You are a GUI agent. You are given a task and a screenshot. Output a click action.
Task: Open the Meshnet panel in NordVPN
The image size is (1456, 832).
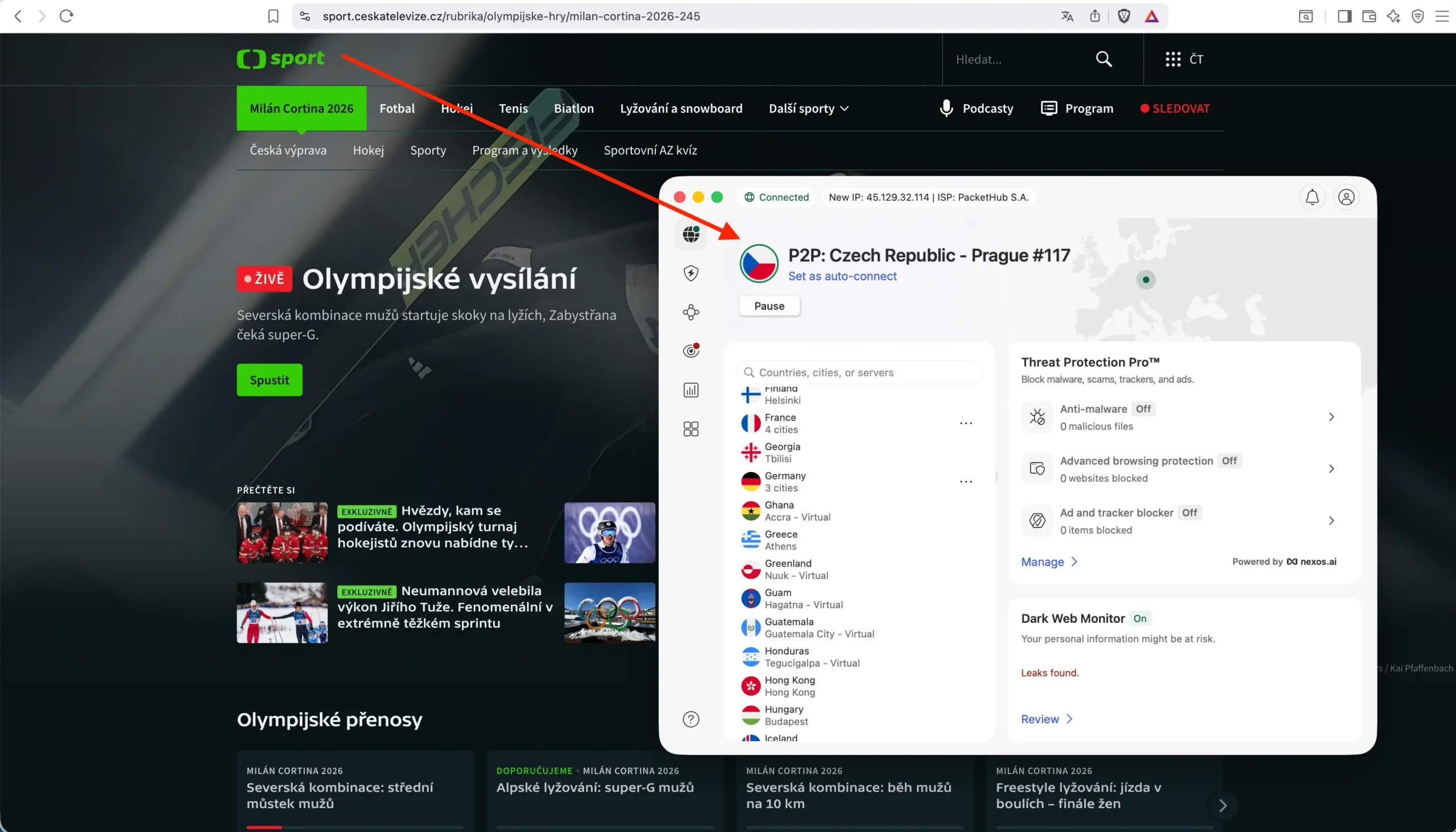[691, 312]
